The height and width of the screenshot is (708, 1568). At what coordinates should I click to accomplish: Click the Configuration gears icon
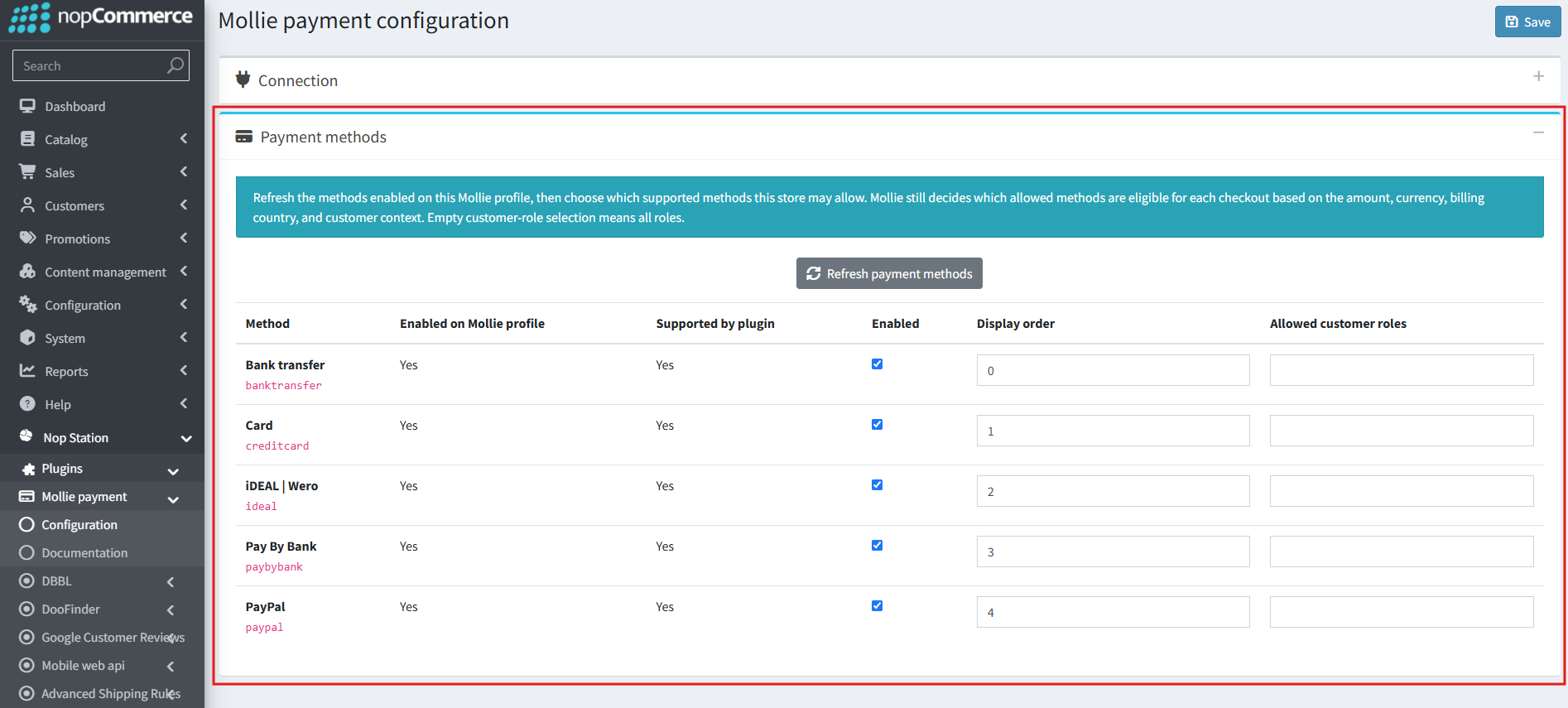click(x=28, y=304)
